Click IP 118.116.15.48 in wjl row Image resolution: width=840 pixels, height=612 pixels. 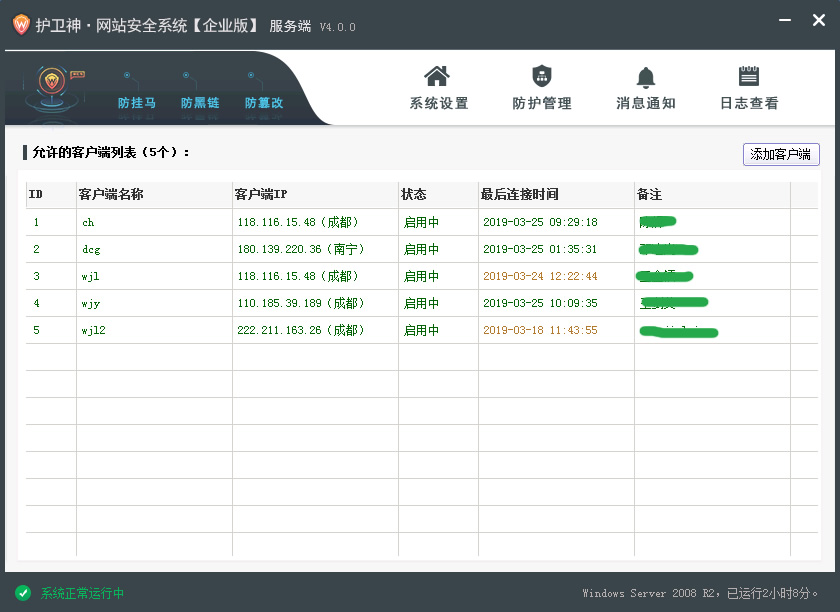pyautogui.click(x=298, y=276)
